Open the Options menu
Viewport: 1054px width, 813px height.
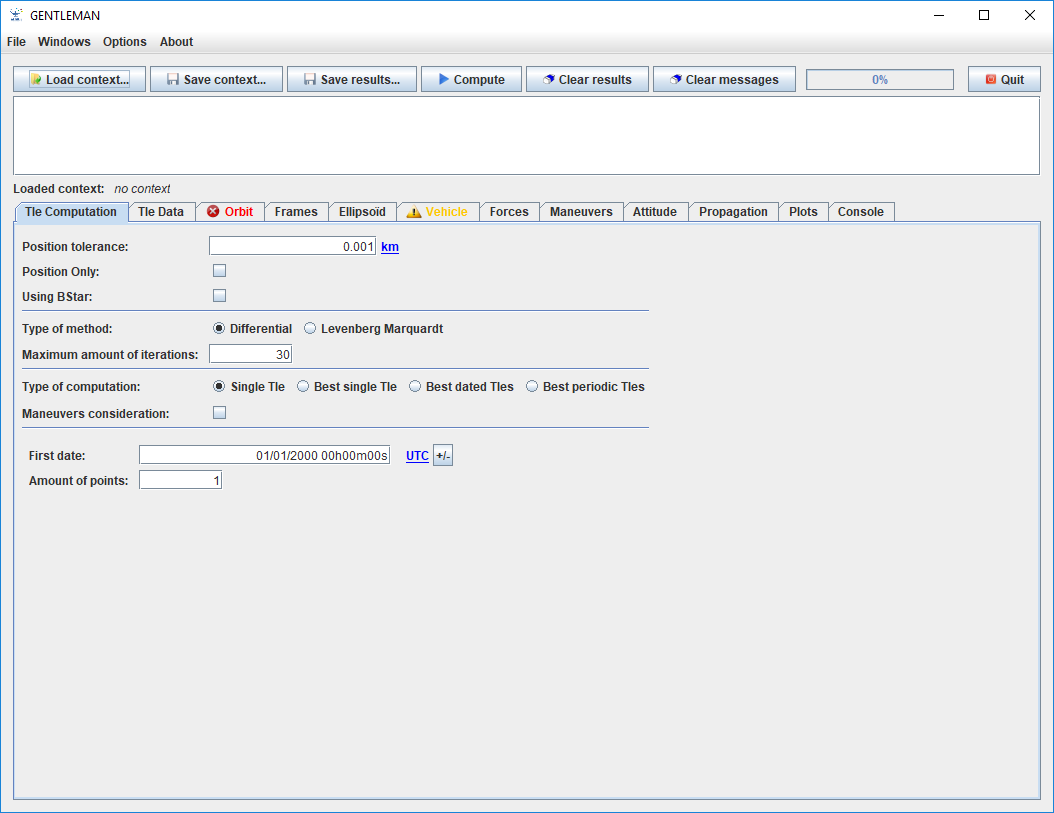124,42
